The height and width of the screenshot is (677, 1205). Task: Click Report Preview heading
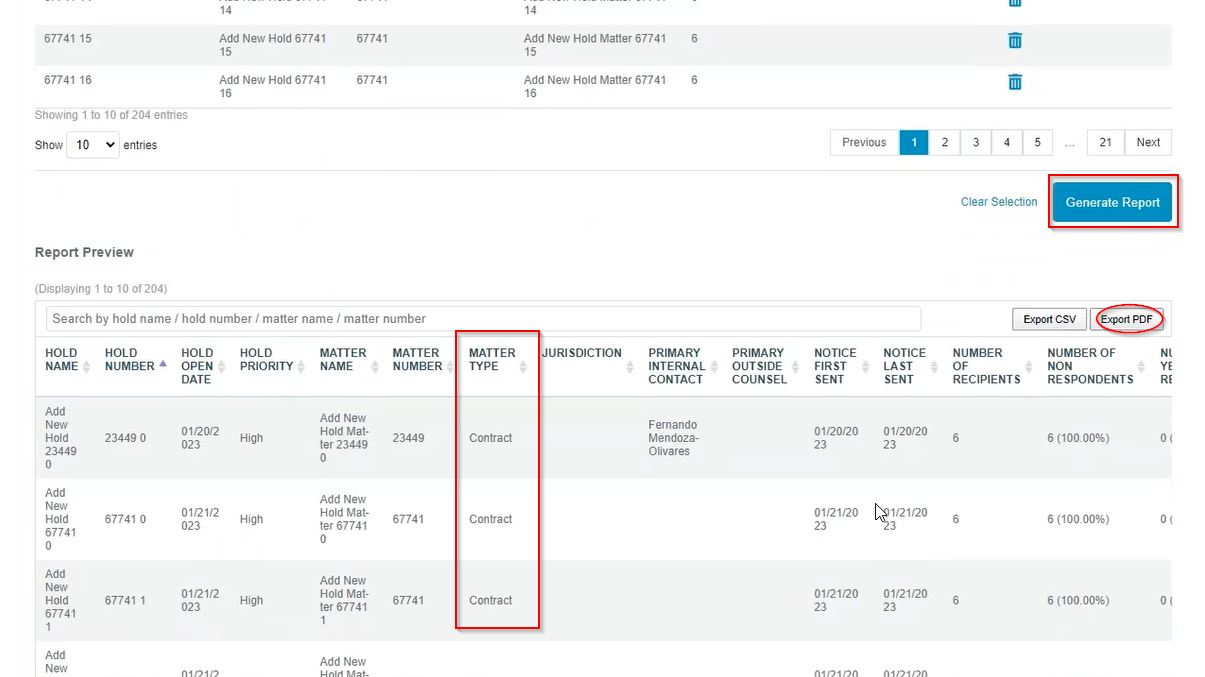coord(84,252)
